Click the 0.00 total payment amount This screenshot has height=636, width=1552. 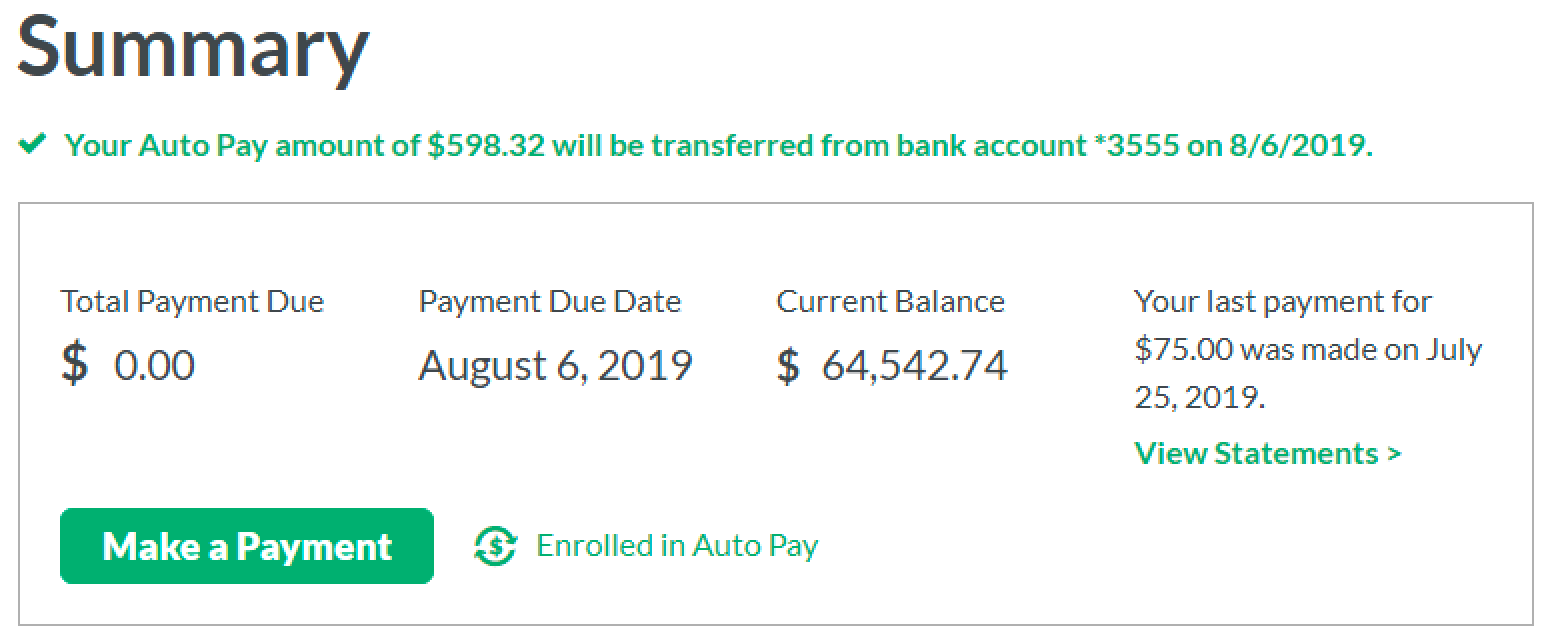click(154, 365)
